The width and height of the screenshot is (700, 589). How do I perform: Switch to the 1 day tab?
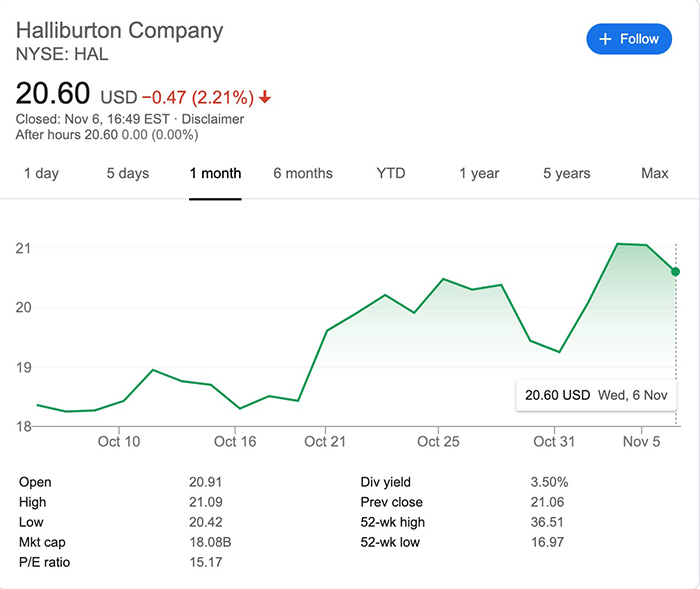(x=41, y=173)
